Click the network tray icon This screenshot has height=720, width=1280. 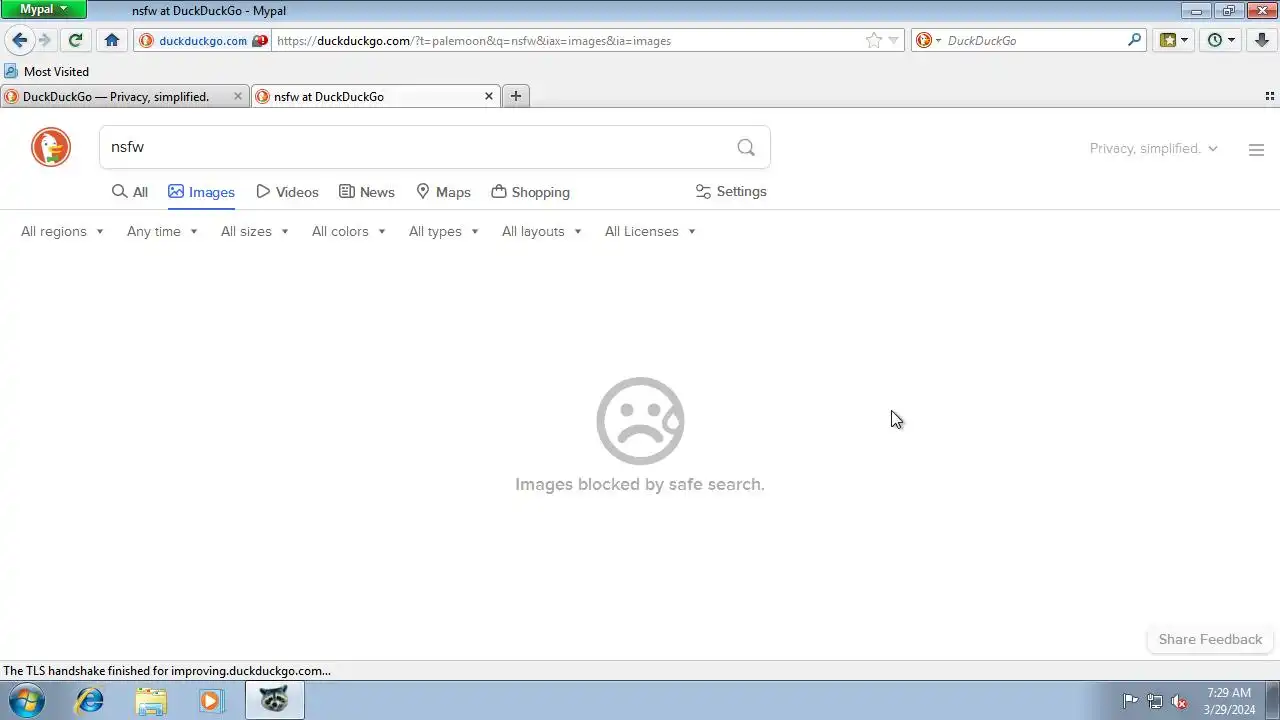(x=1155, y=701)
